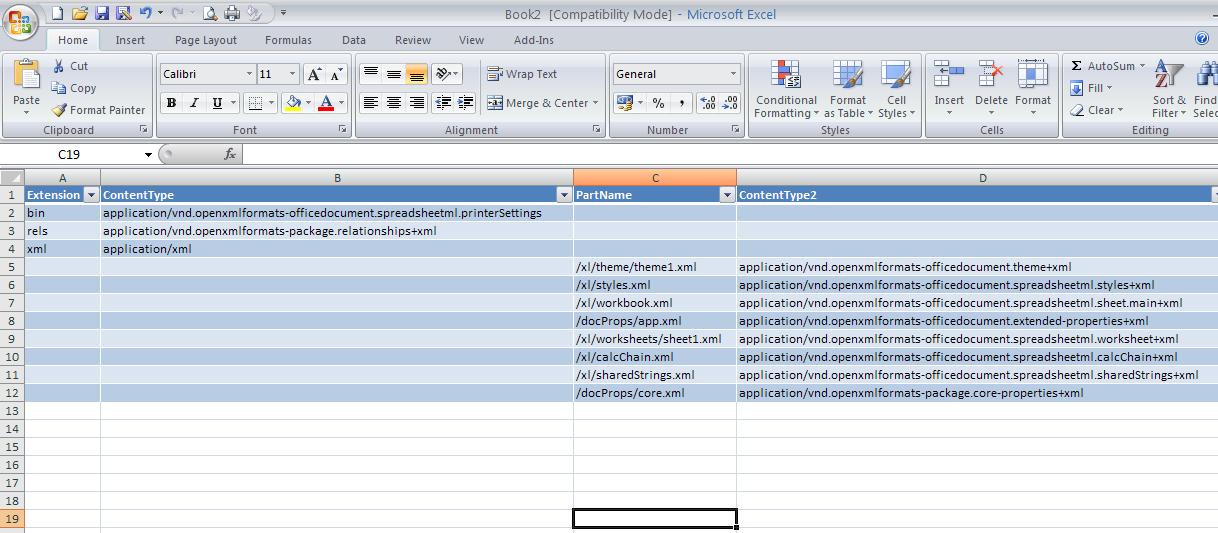
Task: Switch to the Formulas tab
Action: pos(288,40)
